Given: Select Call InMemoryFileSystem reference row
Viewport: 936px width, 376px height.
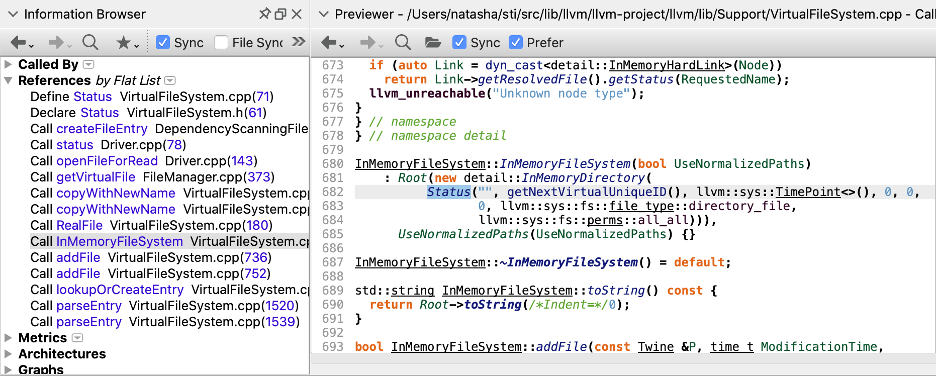Looking at the screenshot, I should pyautogui.click(x=169, y=242).
